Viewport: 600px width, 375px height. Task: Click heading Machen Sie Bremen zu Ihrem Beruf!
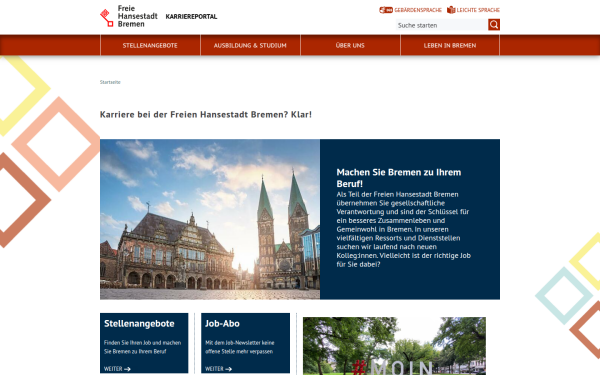399,178
